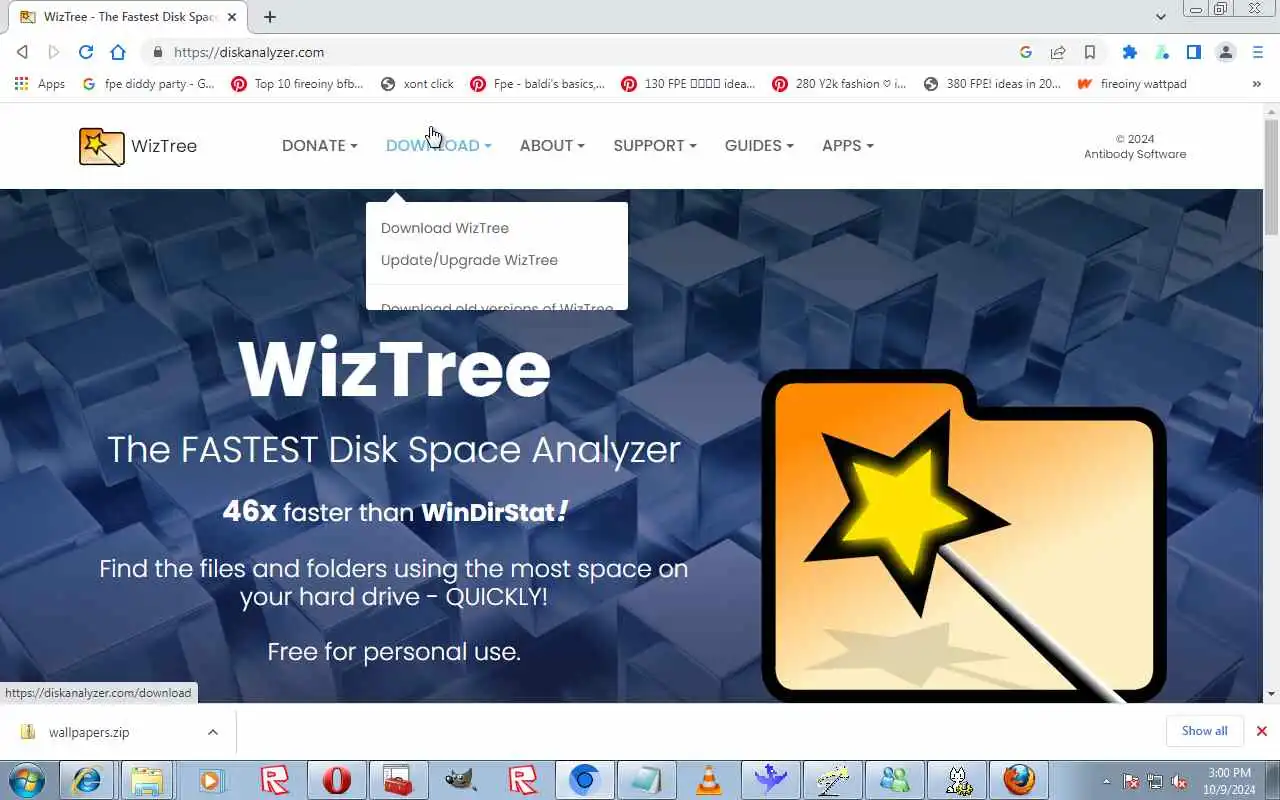Open a new tab with the plus button

[x=270, y=17]
